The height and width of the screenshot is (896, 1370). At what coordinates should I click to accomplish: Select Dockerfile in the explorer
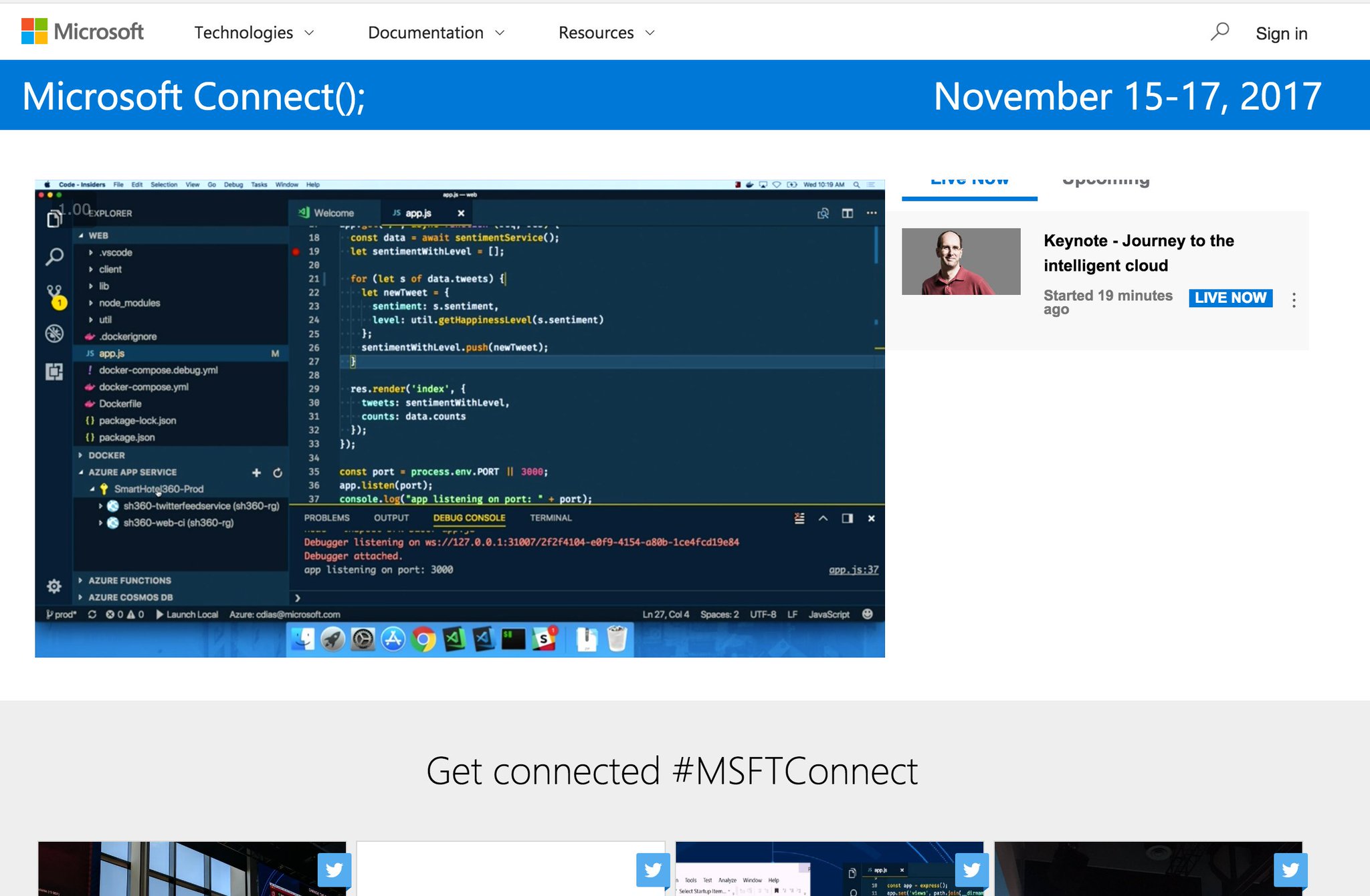(x=120, y=404)
